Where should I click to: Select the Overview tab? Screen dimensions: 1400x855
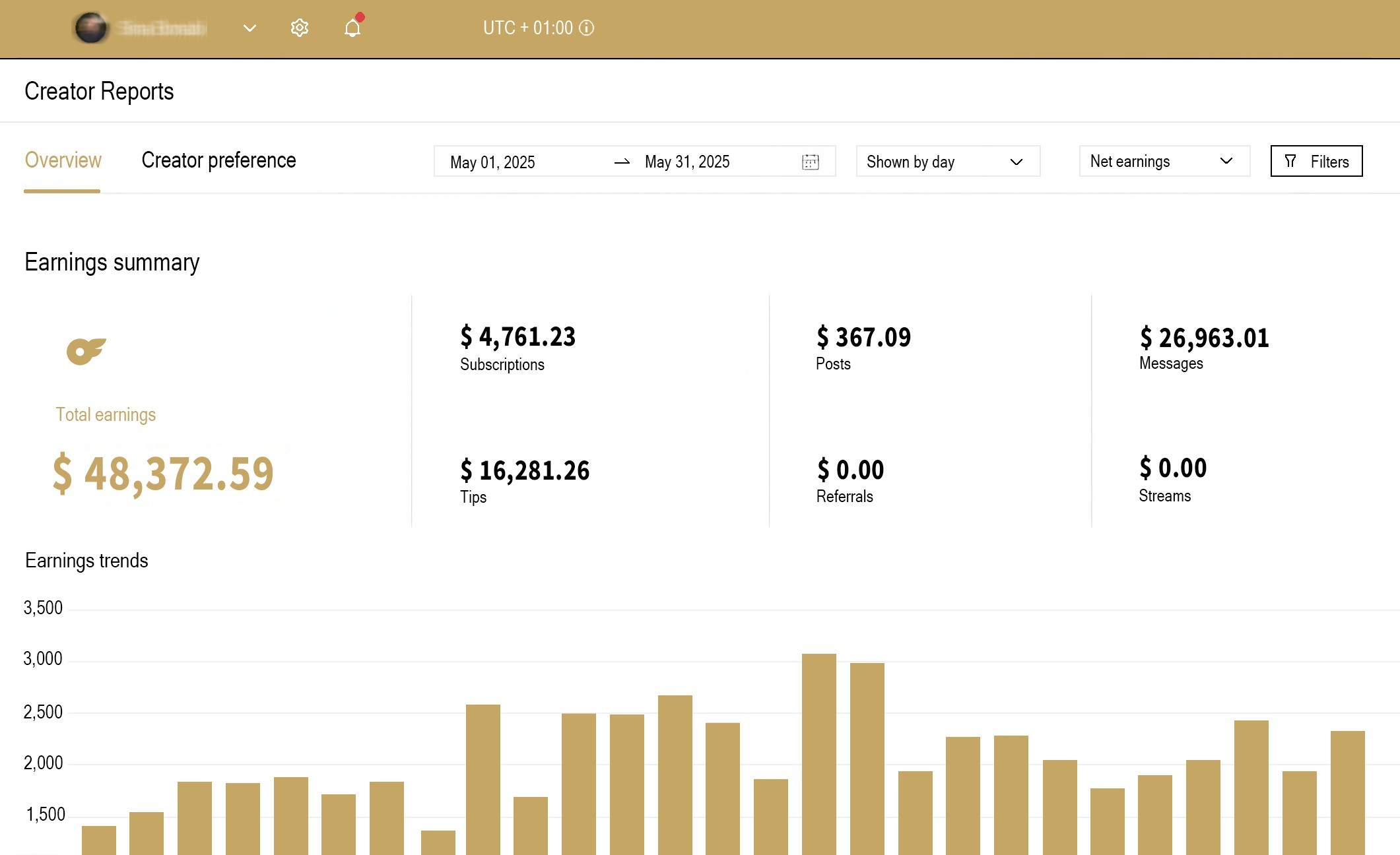(63, 160)
